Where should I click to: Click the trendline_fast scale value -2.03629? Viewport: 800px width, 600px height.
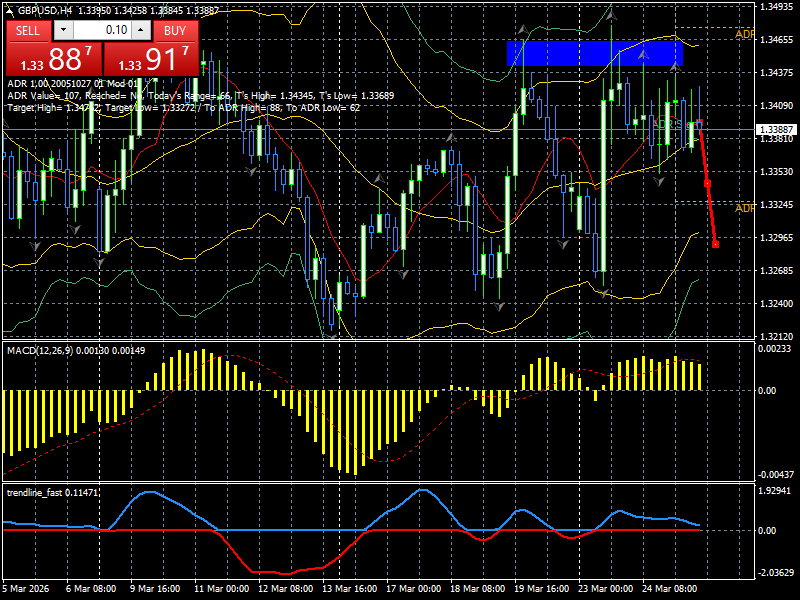[774, 573]
